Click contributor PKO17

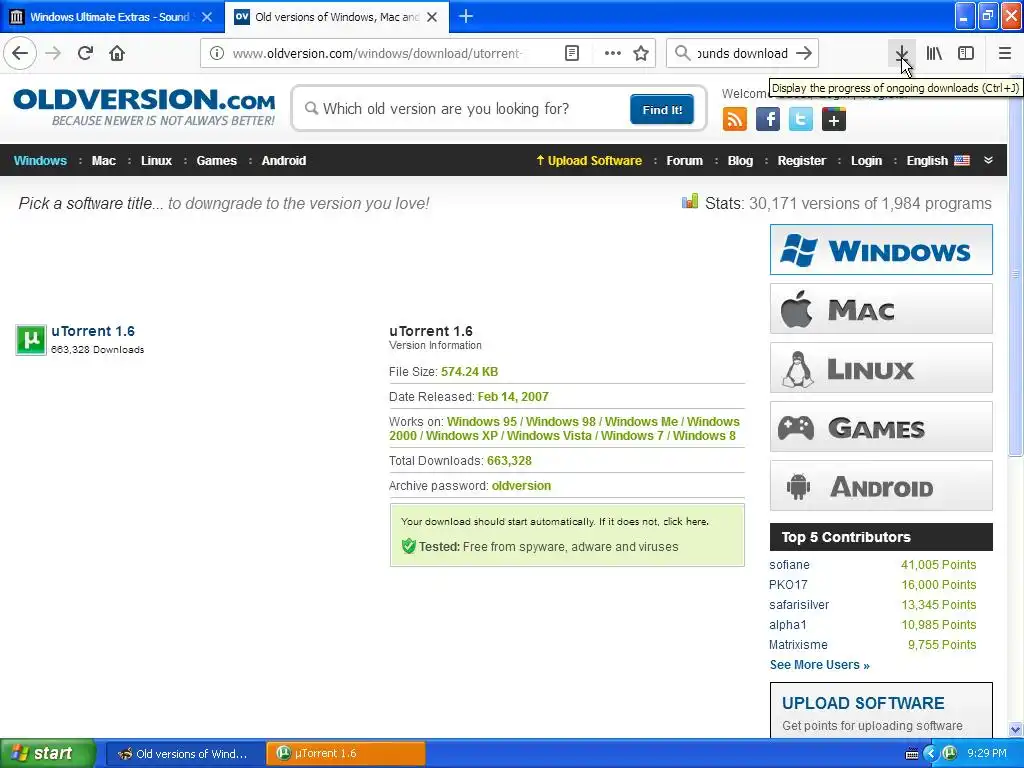[x=788, y=584]
